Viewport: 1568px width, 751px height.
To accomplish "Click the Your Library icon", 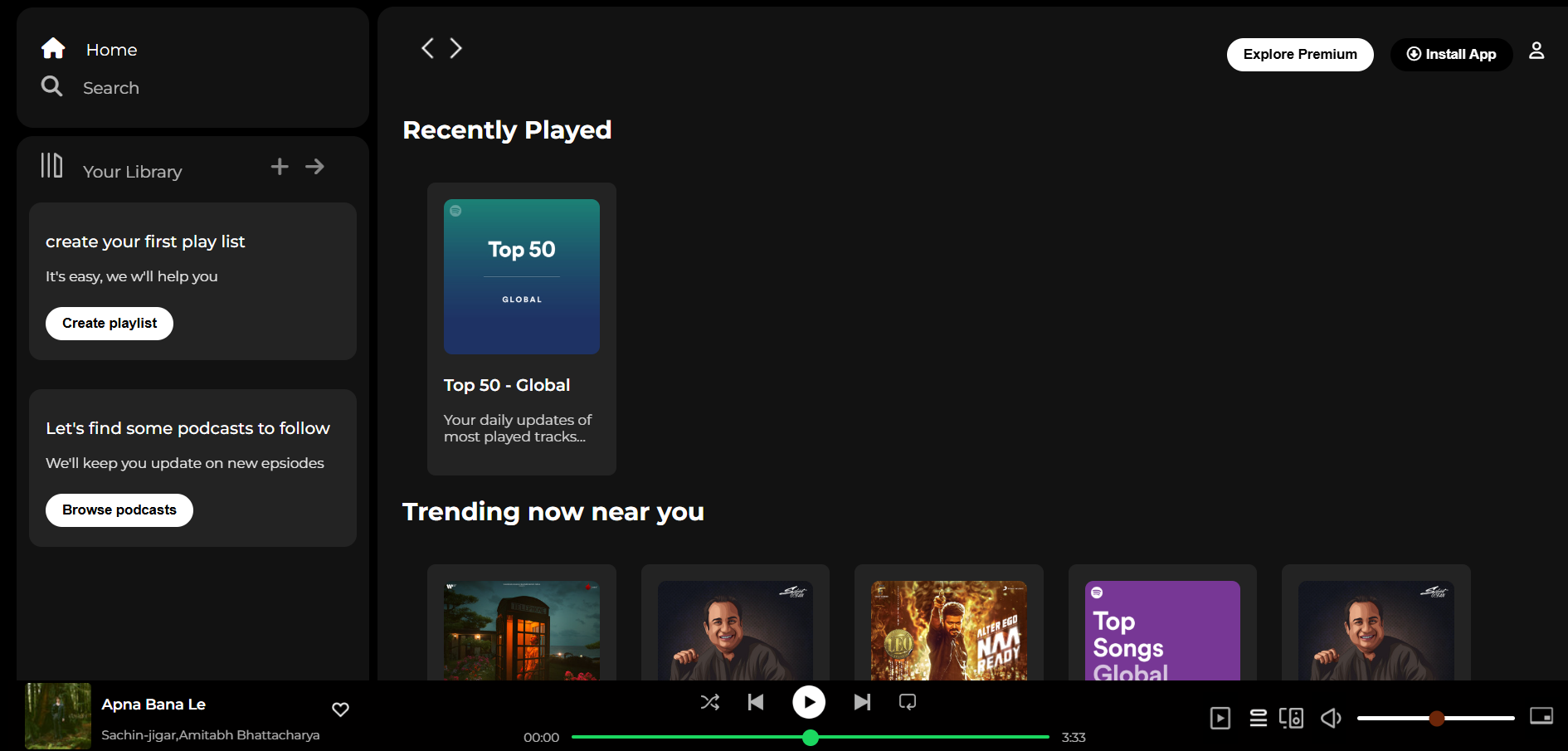I will 51,165.
